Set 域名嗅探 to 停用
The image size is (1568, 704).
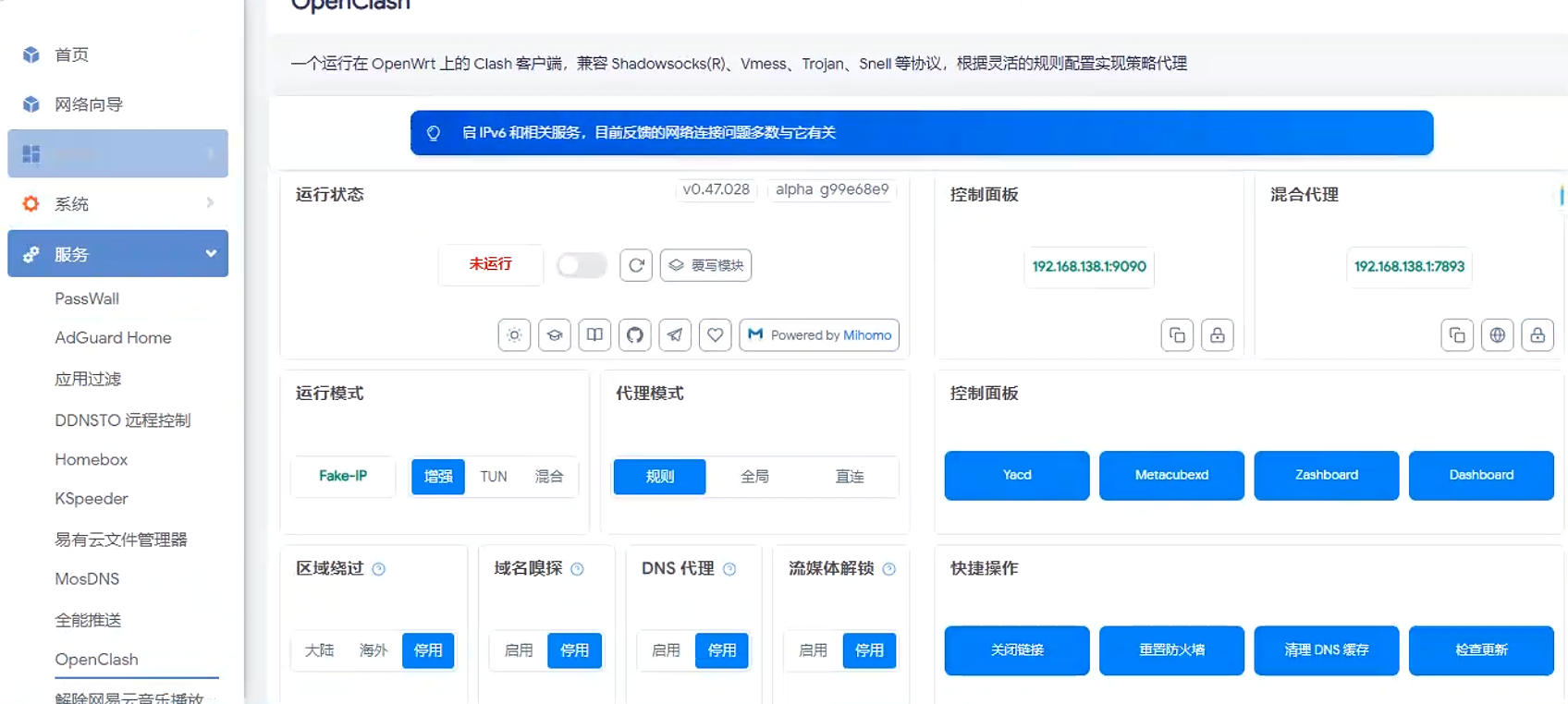[574, 650]
